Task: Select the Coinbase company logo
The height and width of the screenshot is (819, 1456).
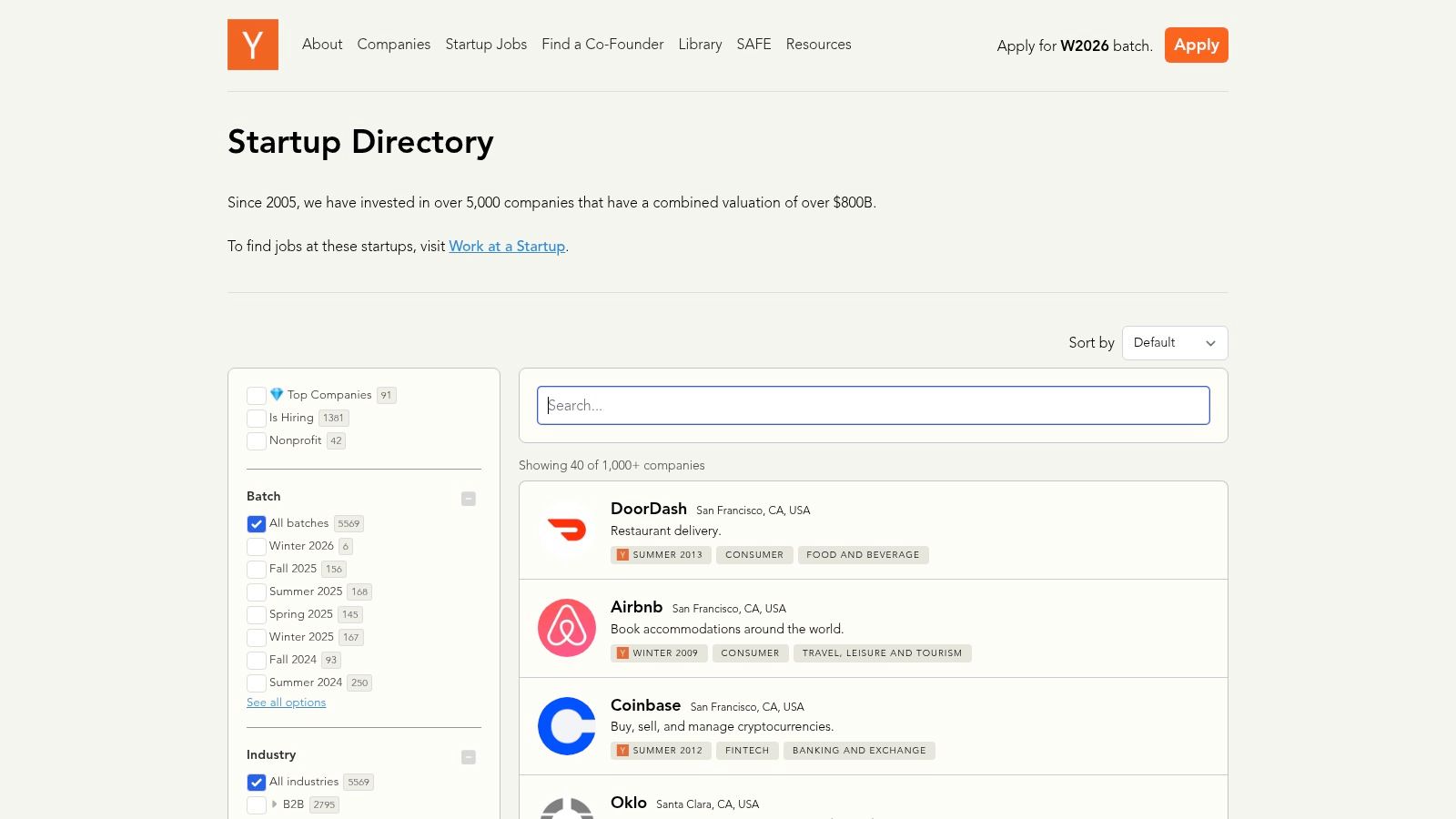Action: [566, 725]
